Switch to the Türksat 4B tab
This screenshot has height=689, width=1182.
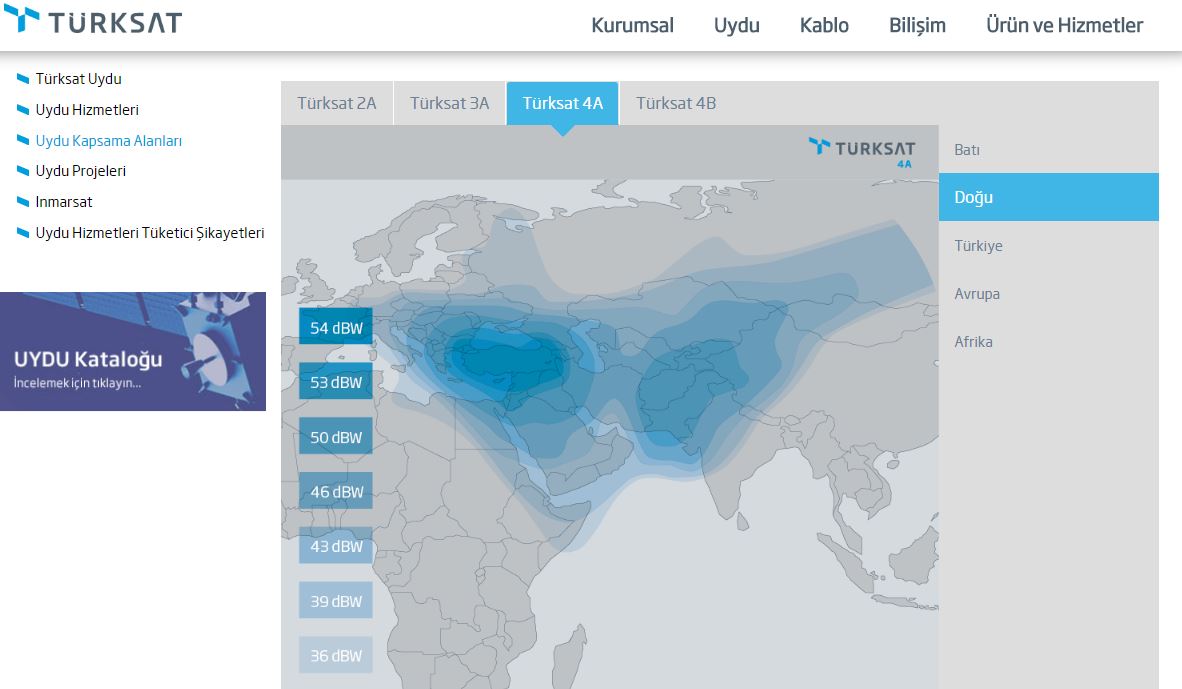675,103
